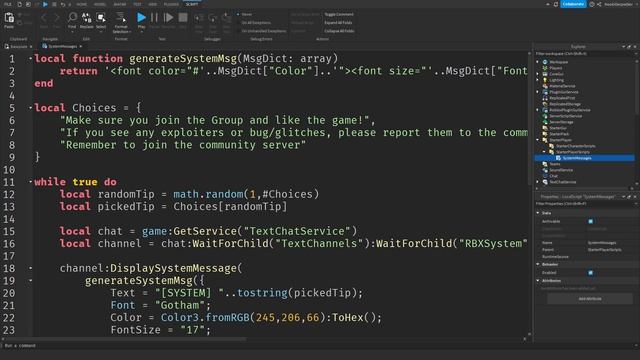Select Players in the Explorer

[556, 68]
